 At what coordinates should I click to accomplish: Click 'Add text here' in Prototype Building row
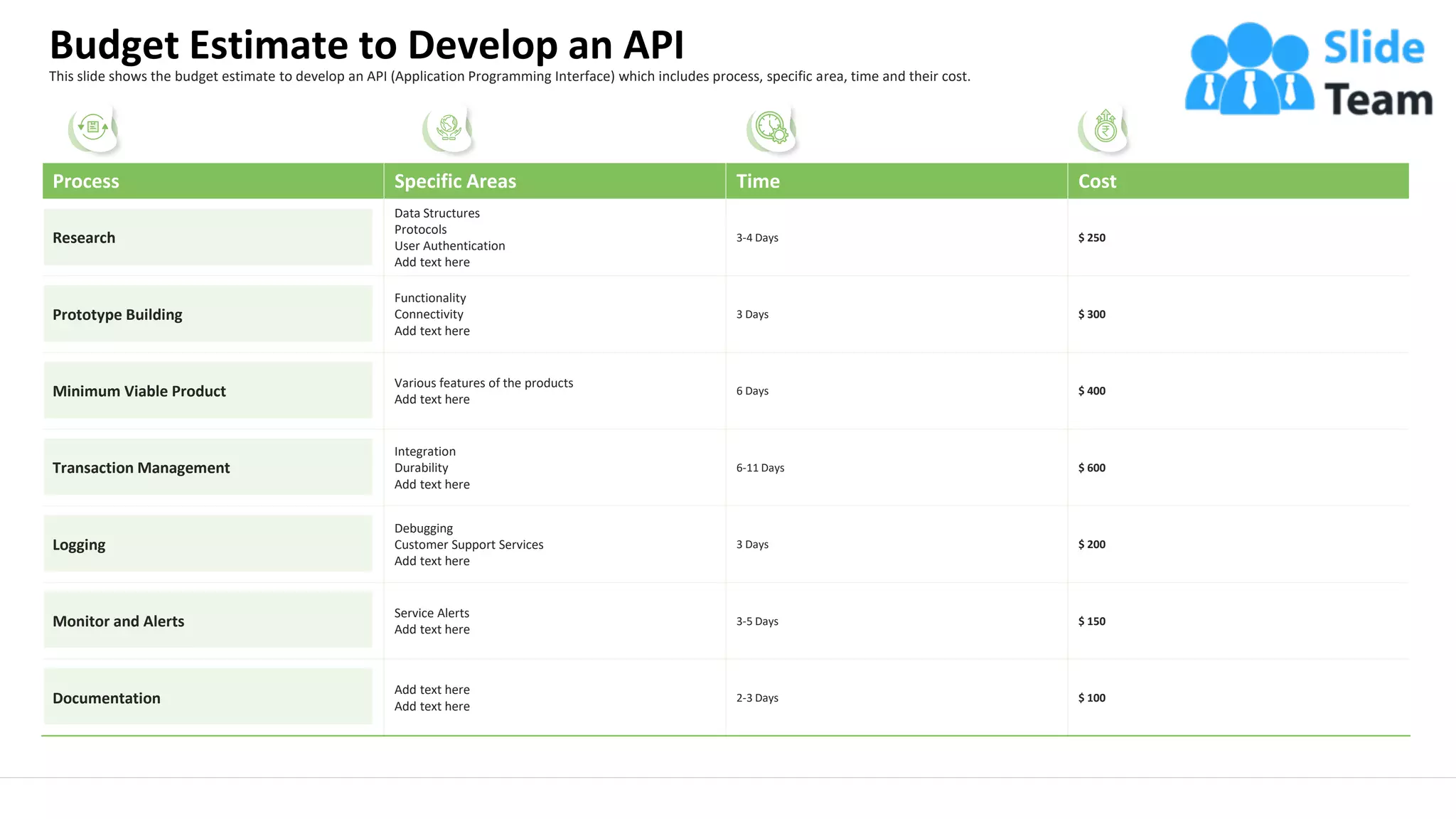[432, 331]
